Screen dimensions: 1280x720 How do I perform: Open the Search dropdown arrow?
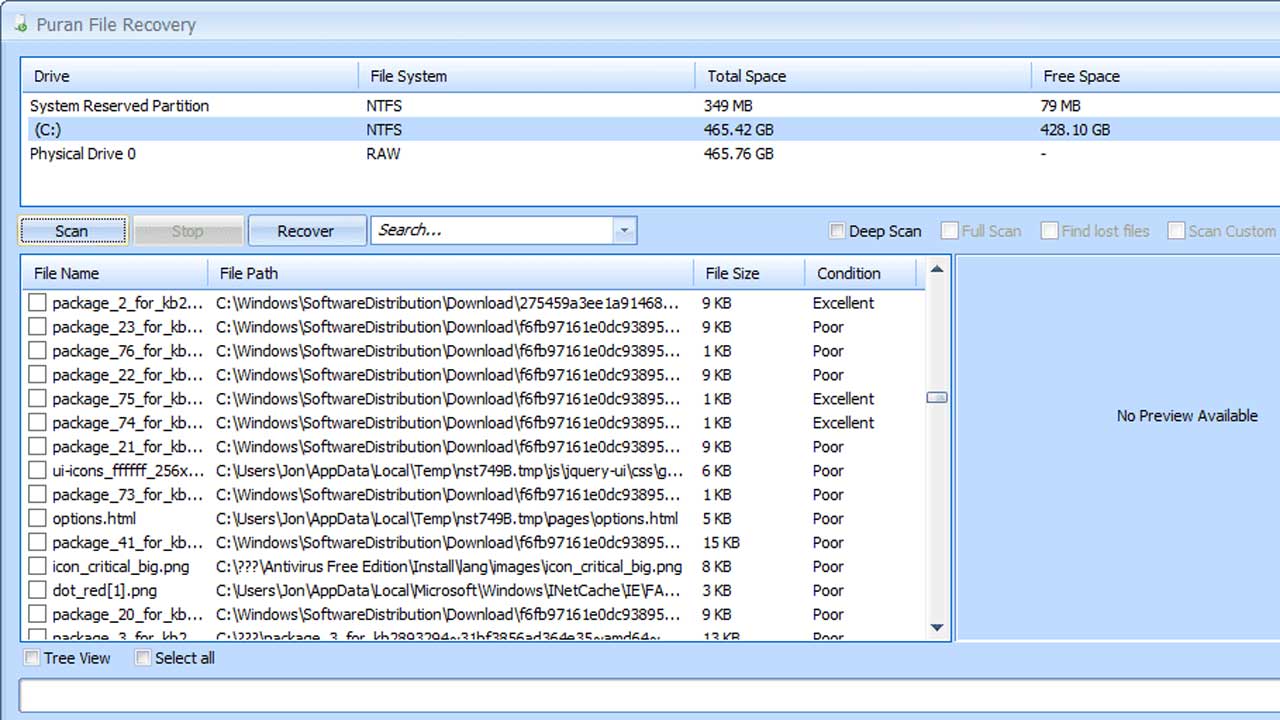pos(624,231)
